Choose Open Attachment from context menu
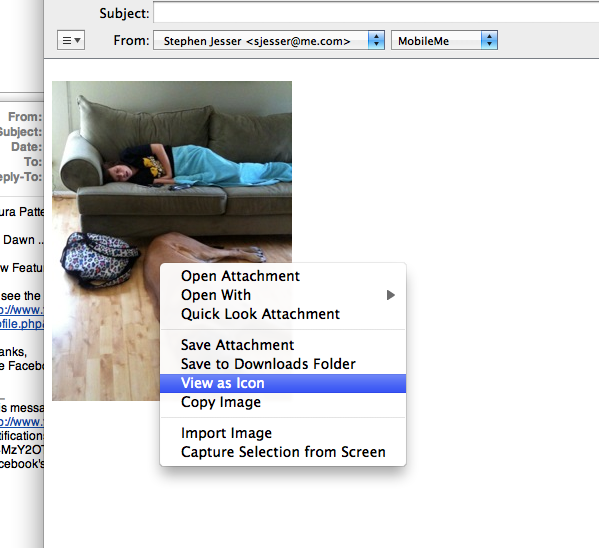The width and height of the screenshot is (599, 548). coord(283,276)
